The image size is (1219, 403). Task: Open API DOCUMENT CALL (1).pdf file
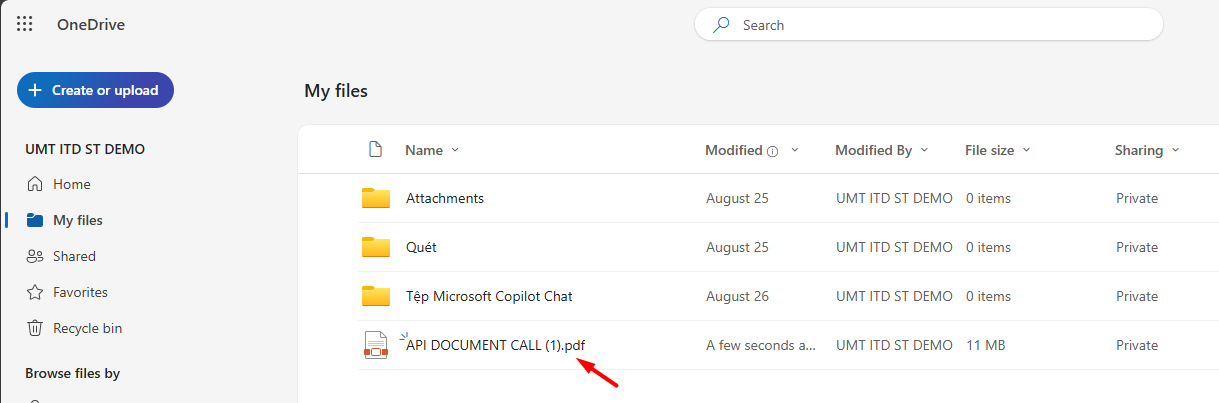495,345
